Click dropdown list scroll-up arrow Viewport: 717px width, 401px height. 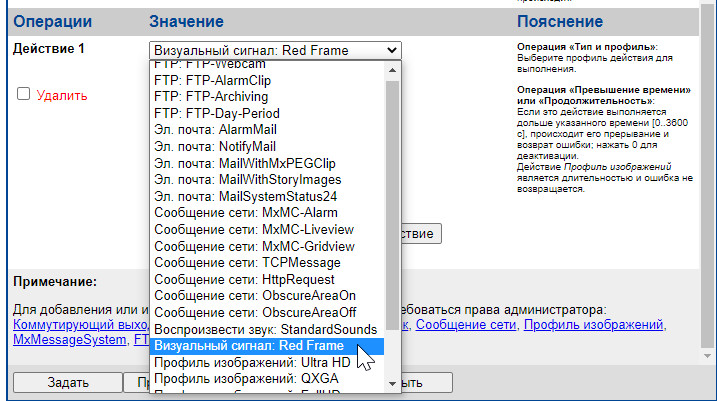coord(392,70)
